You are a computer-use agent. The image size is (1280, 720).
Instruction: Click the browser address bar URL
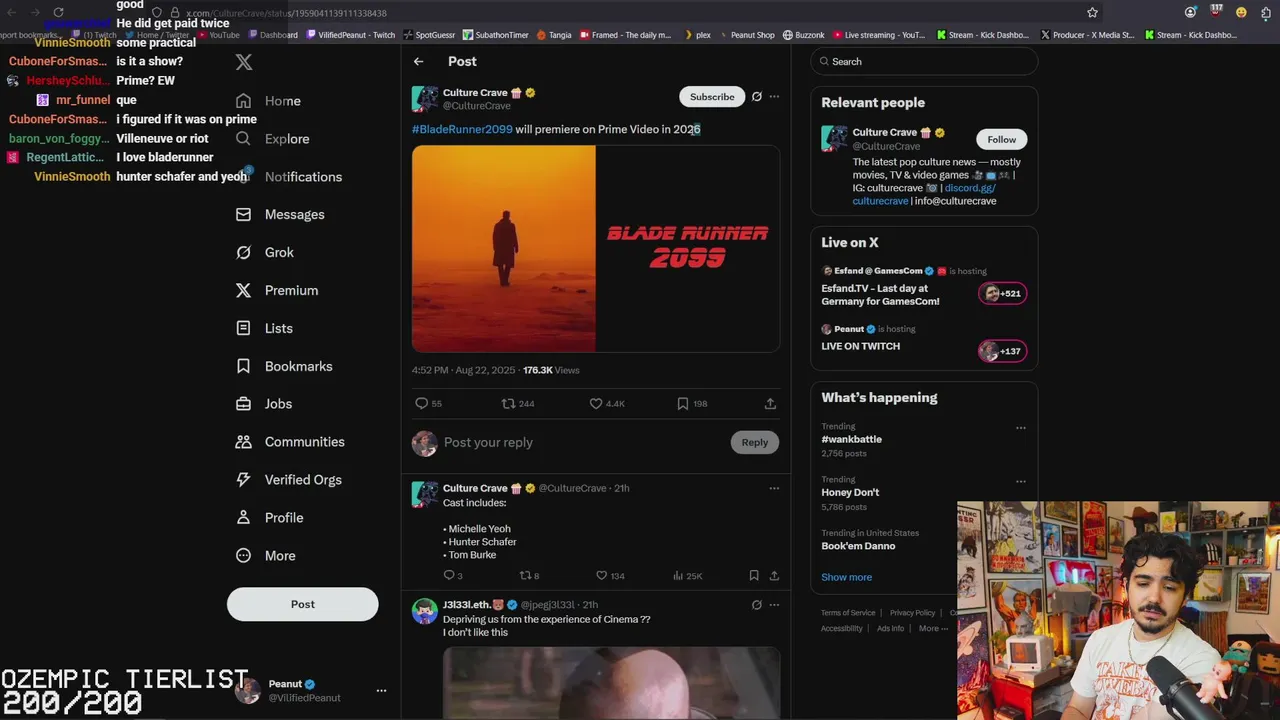tap(286, 13)
